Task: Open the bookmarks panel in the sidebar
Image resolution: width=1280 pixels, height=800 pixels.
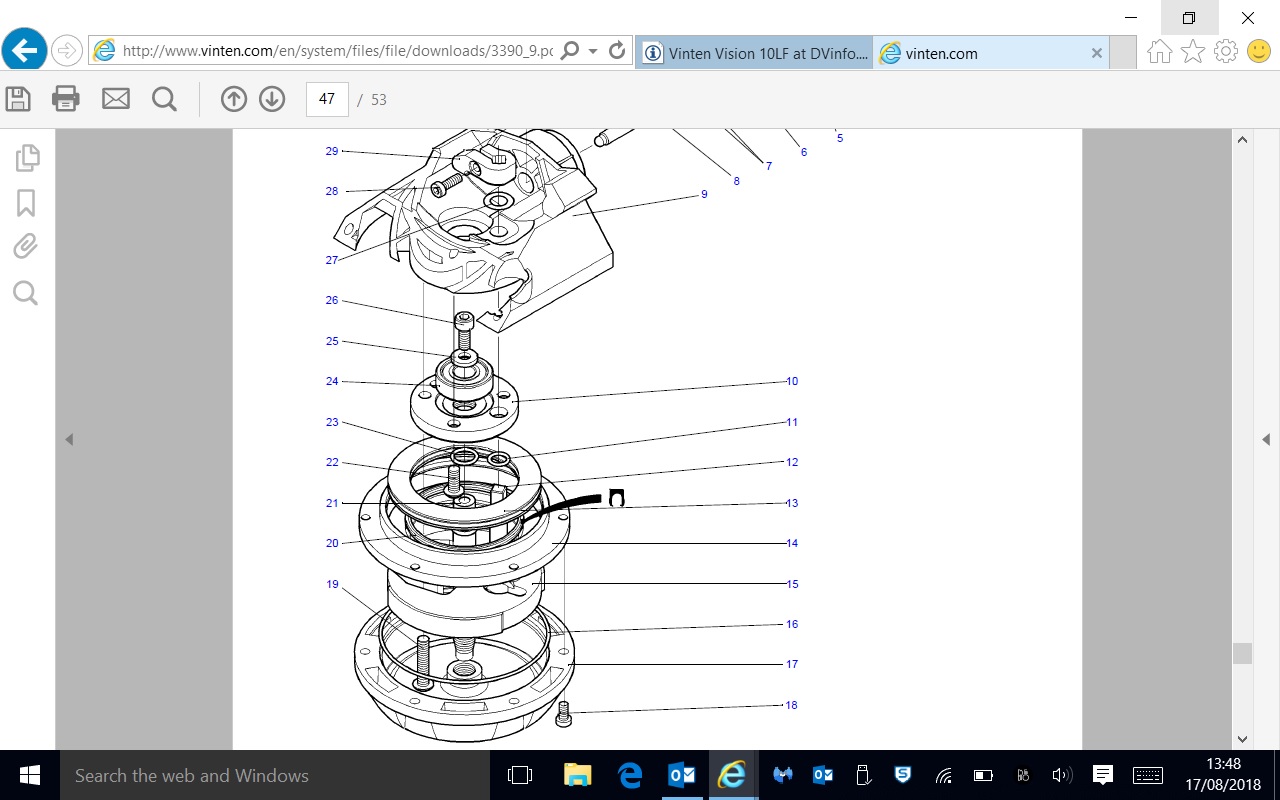Action: [x=27, y=203]
